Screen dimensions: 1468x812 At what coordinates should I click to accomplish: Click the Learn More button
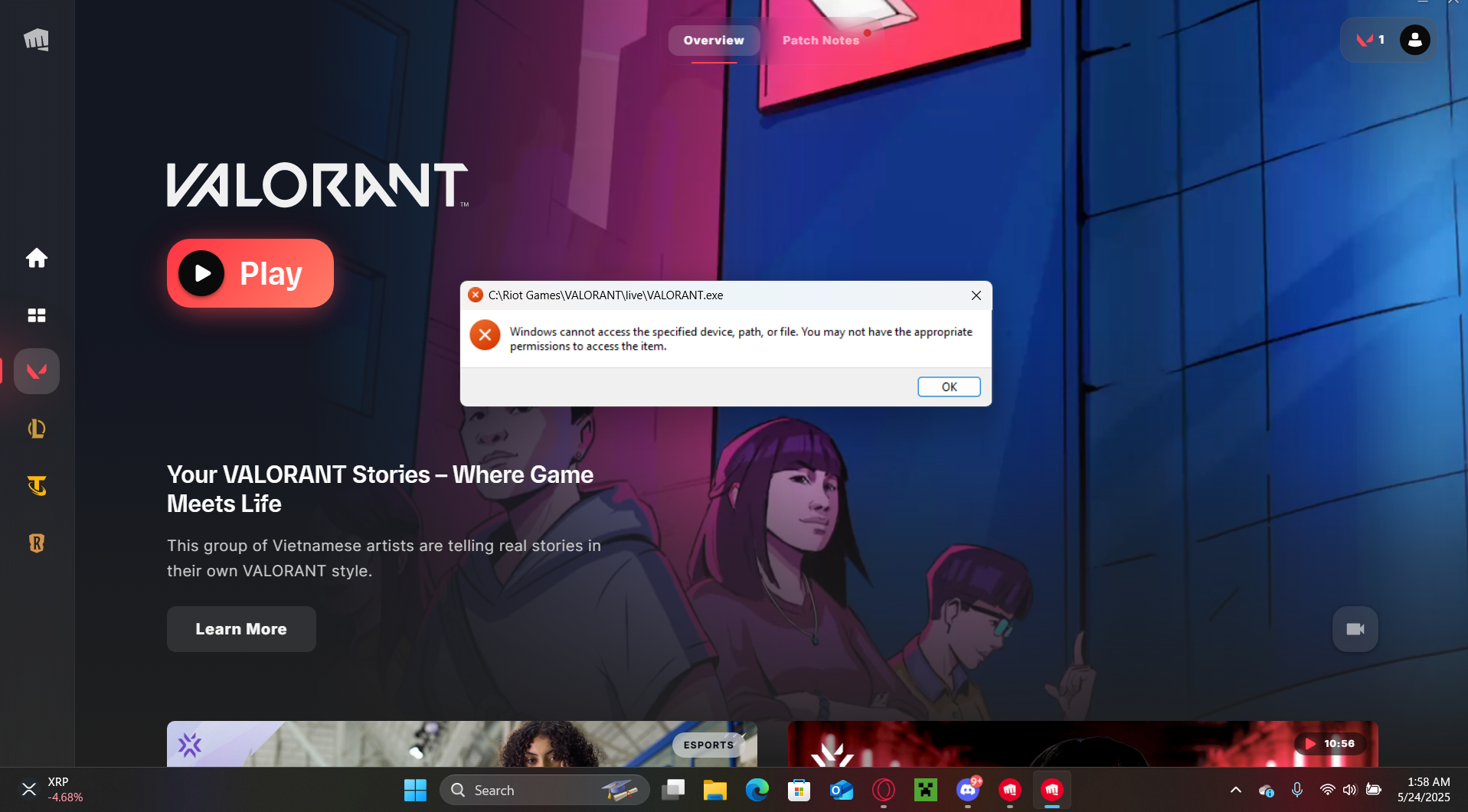coord(241,629)
